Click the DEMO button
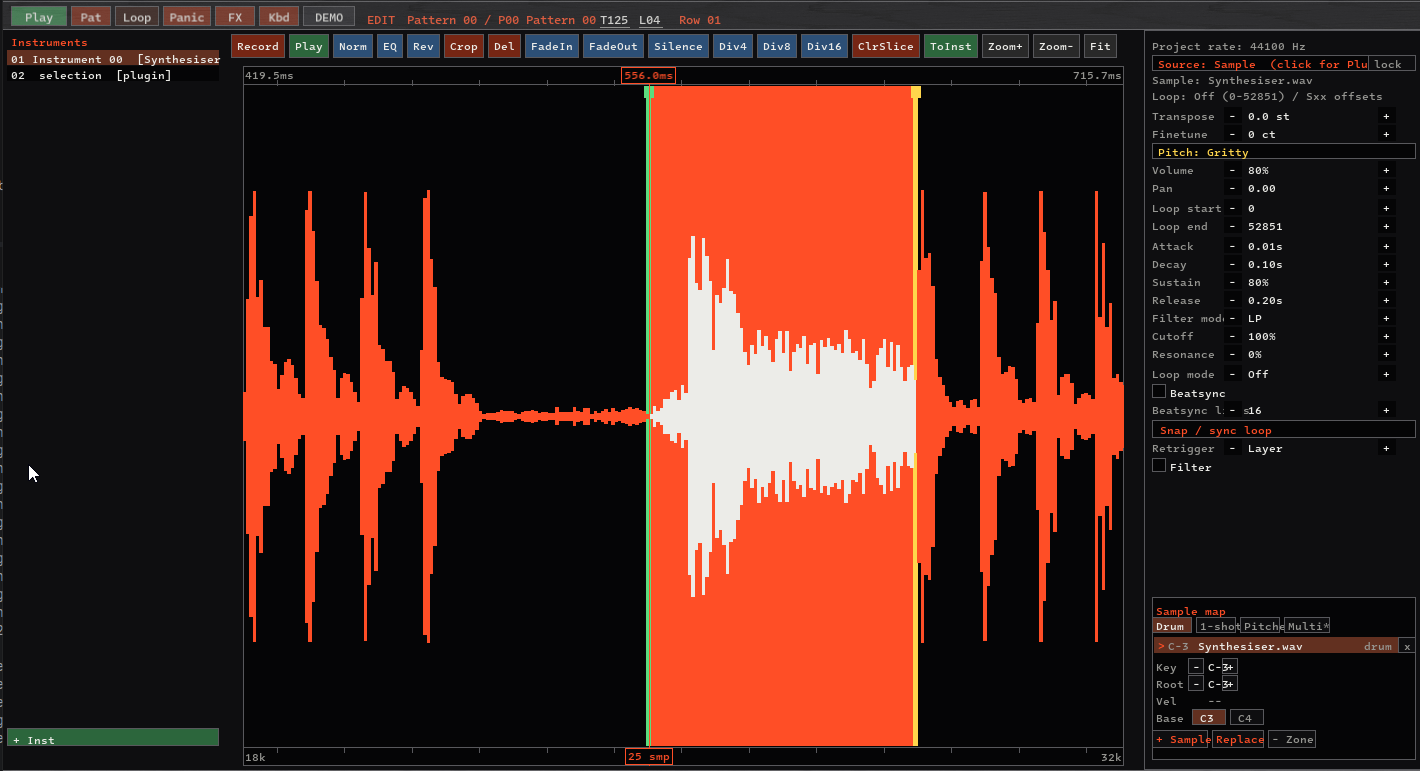The height and width of the screenshot is (771, 1420). 329,17
